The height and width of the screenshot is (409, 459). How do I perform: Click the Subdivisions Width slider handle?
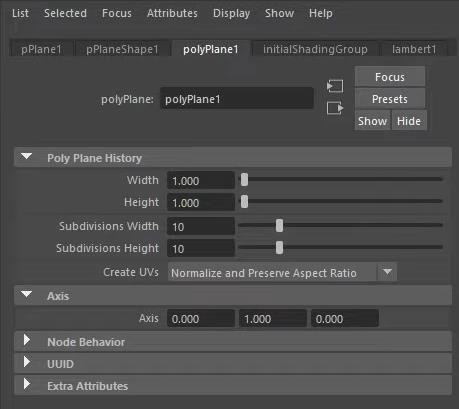pos(279,226)
